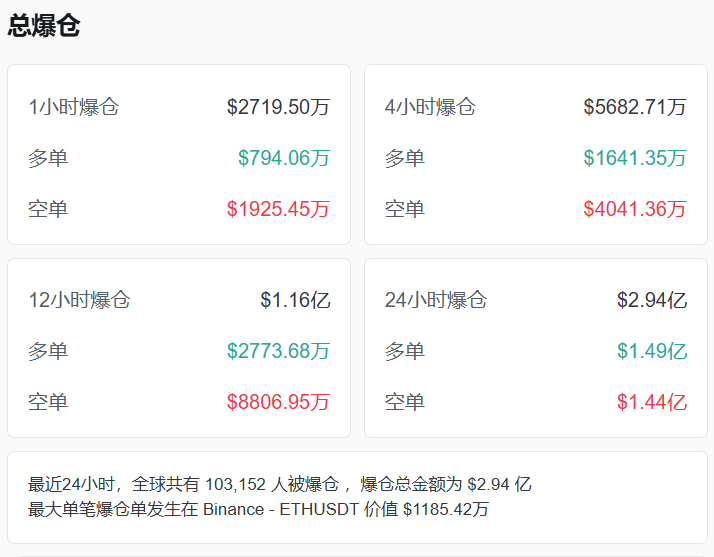
Task: Click the red $1925.45万 short value
Action: (278, 209)
